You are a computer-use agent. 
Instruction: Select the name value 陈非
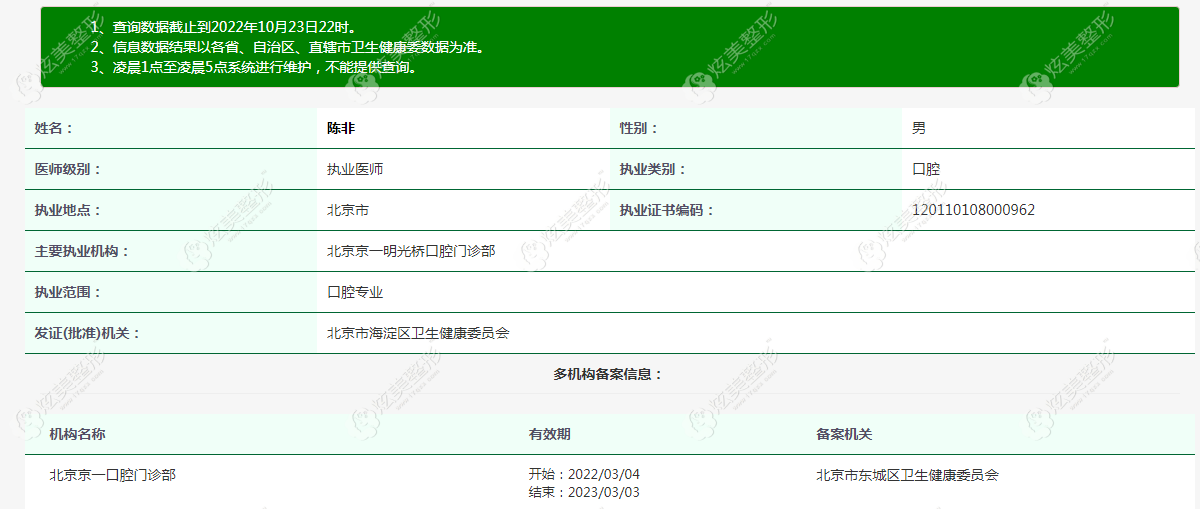[x=341, y=129]
